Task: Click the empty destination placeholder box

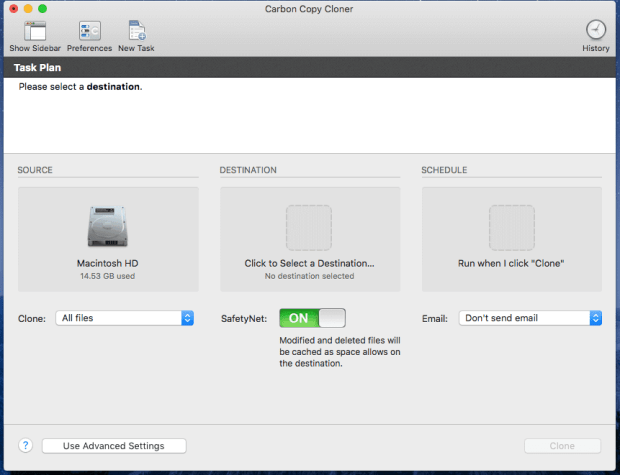Action: click(309, 227)
